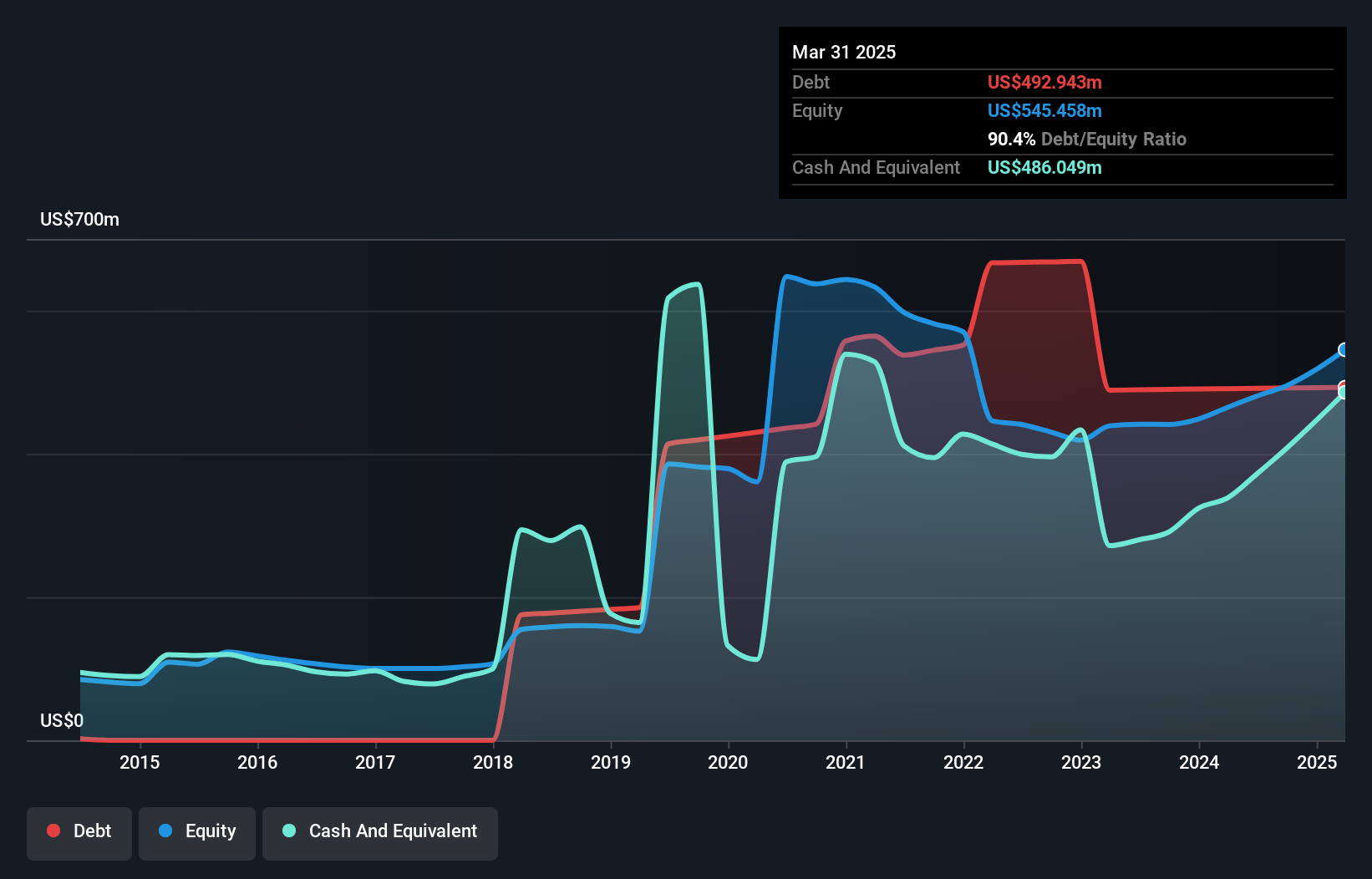The image size is (1372, 879).
Task: Click the 2015 x-axis label
Action: pyautogui.click(x=140, y=762)
